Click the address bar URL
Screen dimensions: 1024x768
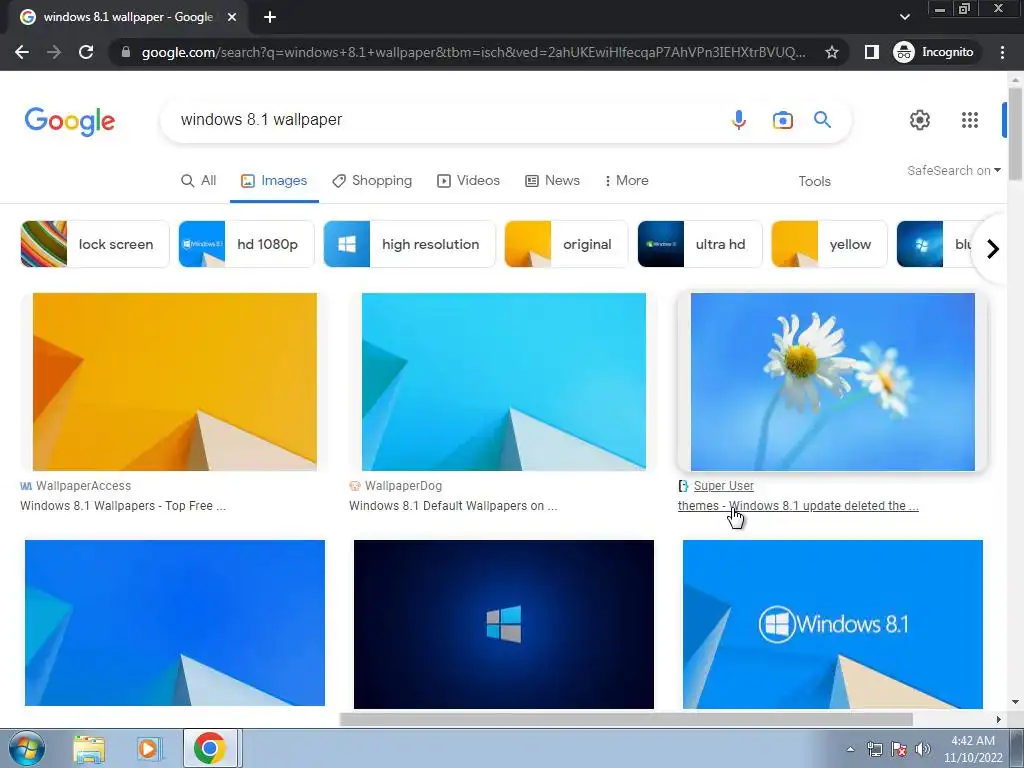pyautogui.click(x=473, y=52)
